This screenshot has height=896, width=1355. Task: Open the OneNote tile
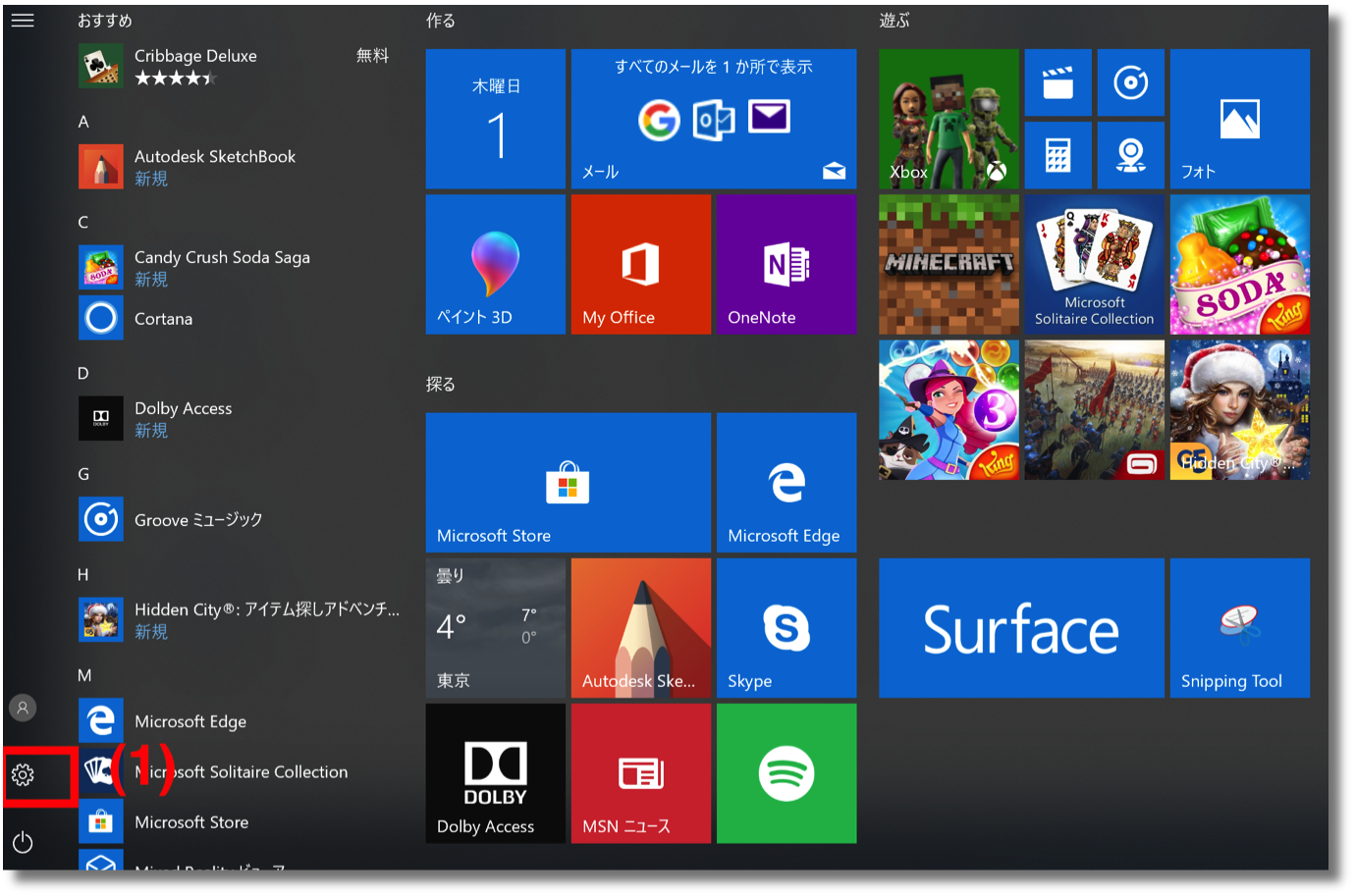point(786,264)
